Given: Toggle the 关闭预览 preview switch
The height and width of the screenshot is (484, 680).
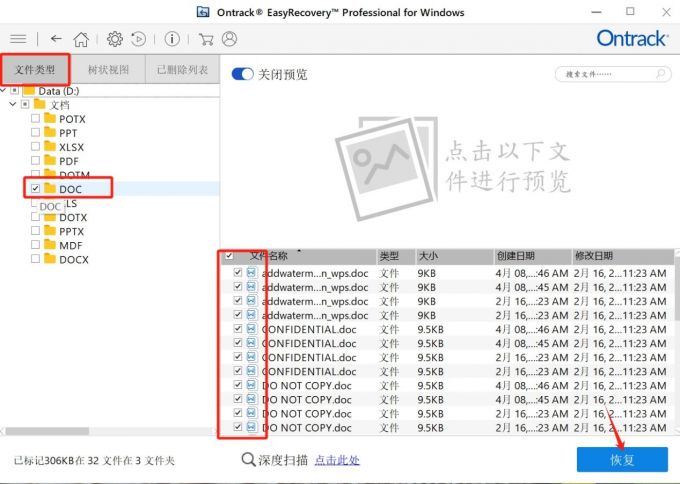Looking at the screenshot, I should coord(242,74).
